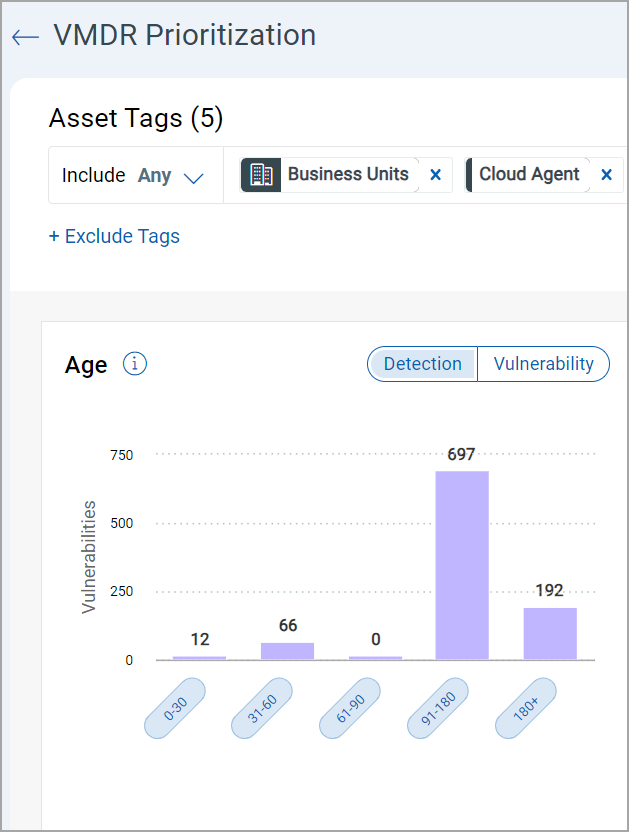Image resolution: width=629 pixels, height=832 pixels.
Task: Click the Business Units tag label
Action: point(348,175)
